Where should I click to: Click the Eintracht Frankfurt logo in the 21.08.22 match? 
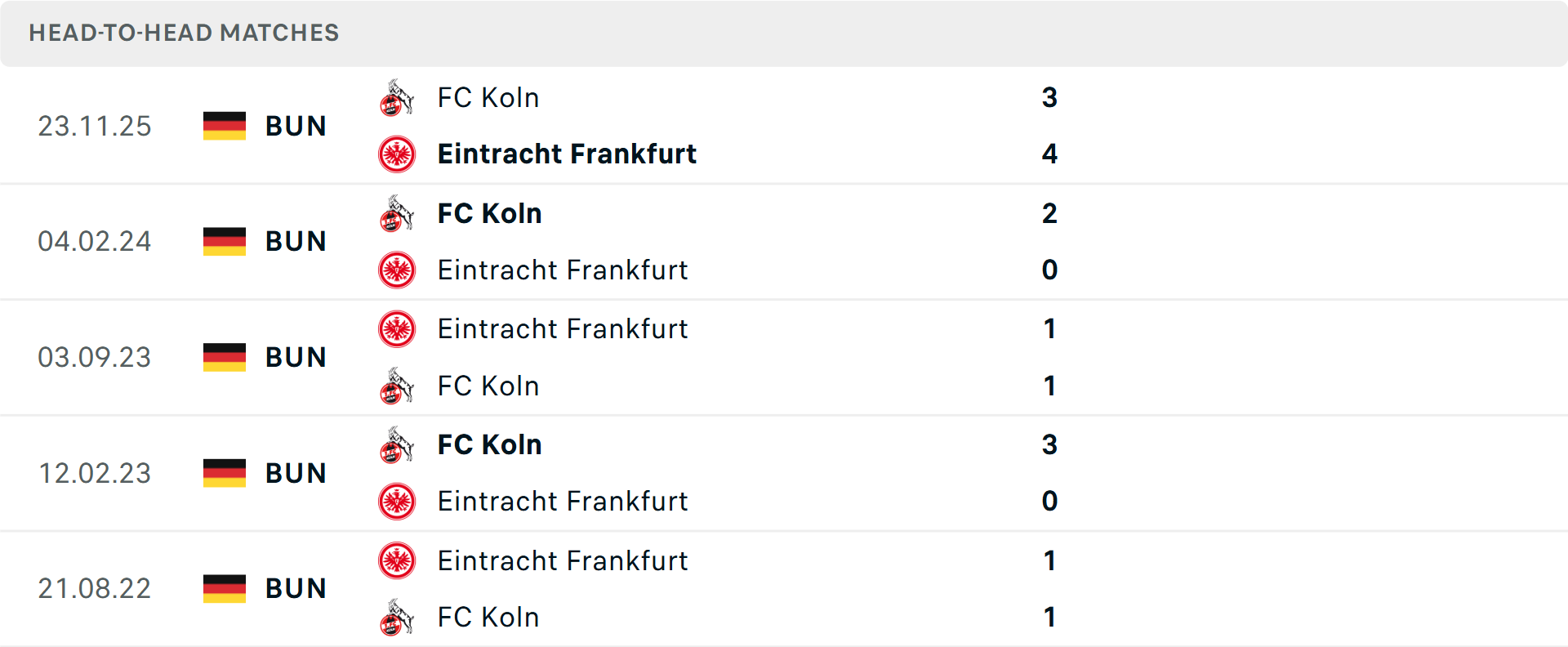[397, 561]
